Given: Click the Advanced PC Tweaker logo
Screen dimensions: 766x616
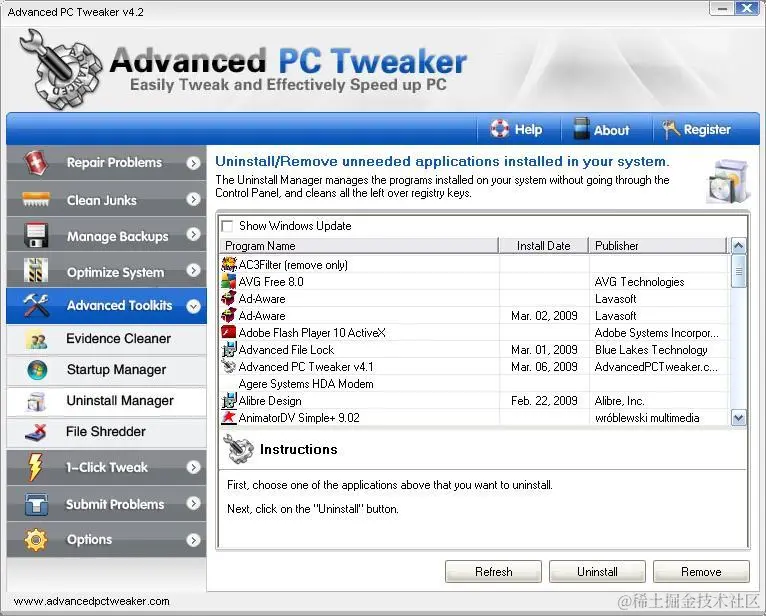Looking at the screenshot, I should (x=61, y=69).
